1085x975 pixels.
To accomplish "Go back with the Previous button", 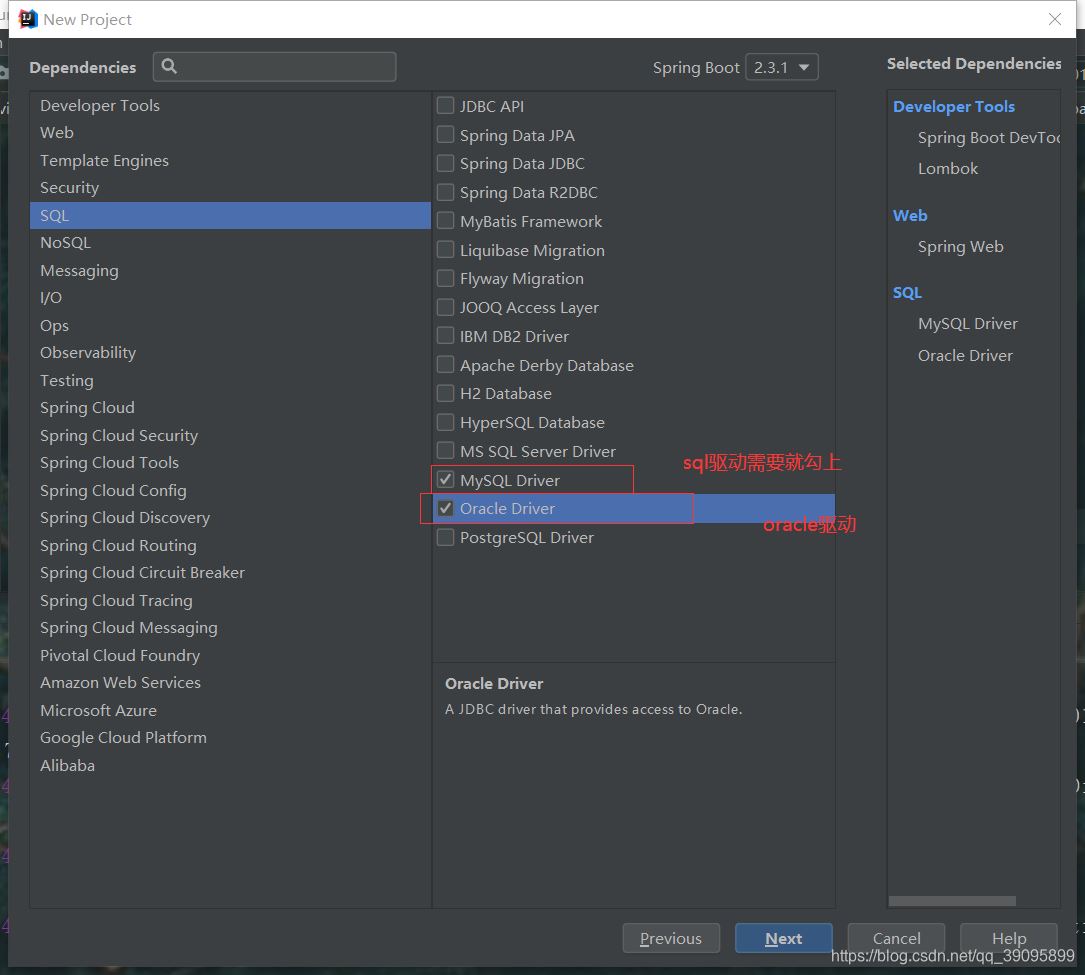I will [671, 938].
